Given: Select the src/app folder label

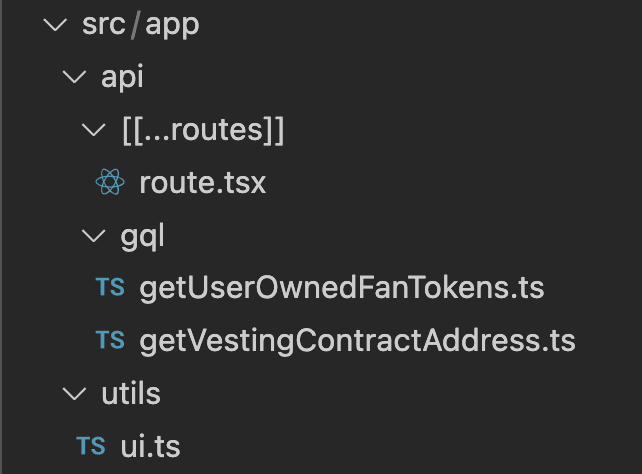Looking at the screenshot, I should [x=140, y=25].
